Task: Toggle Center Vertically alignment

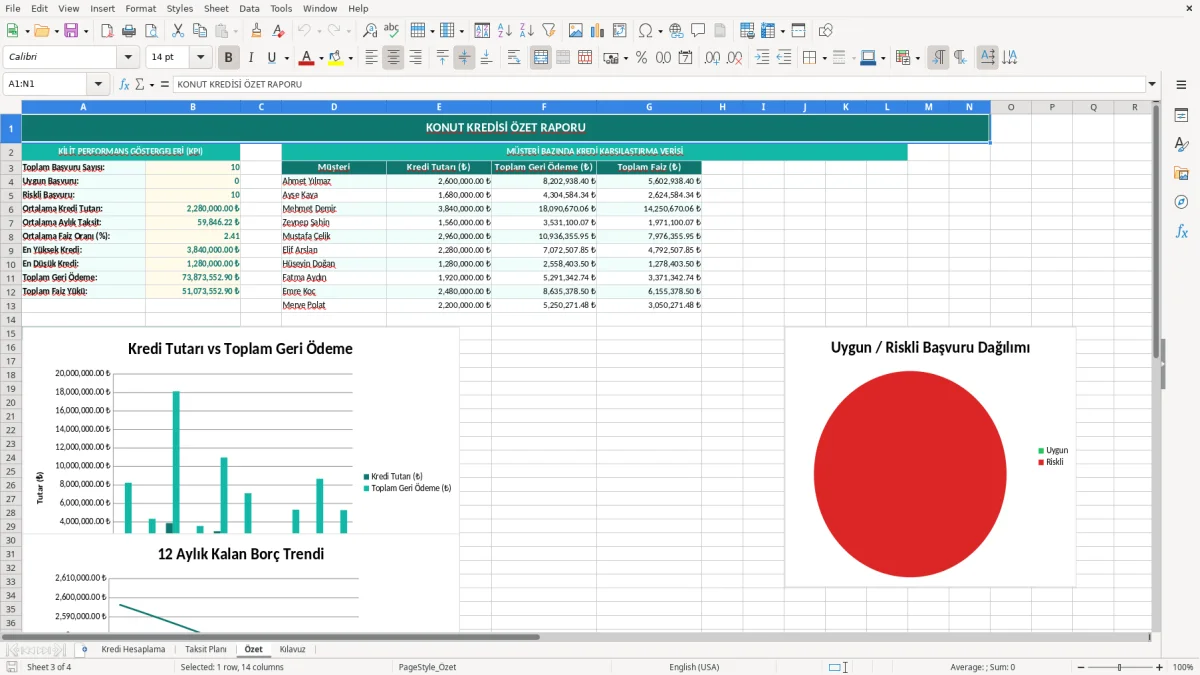Action: (464, 58)
